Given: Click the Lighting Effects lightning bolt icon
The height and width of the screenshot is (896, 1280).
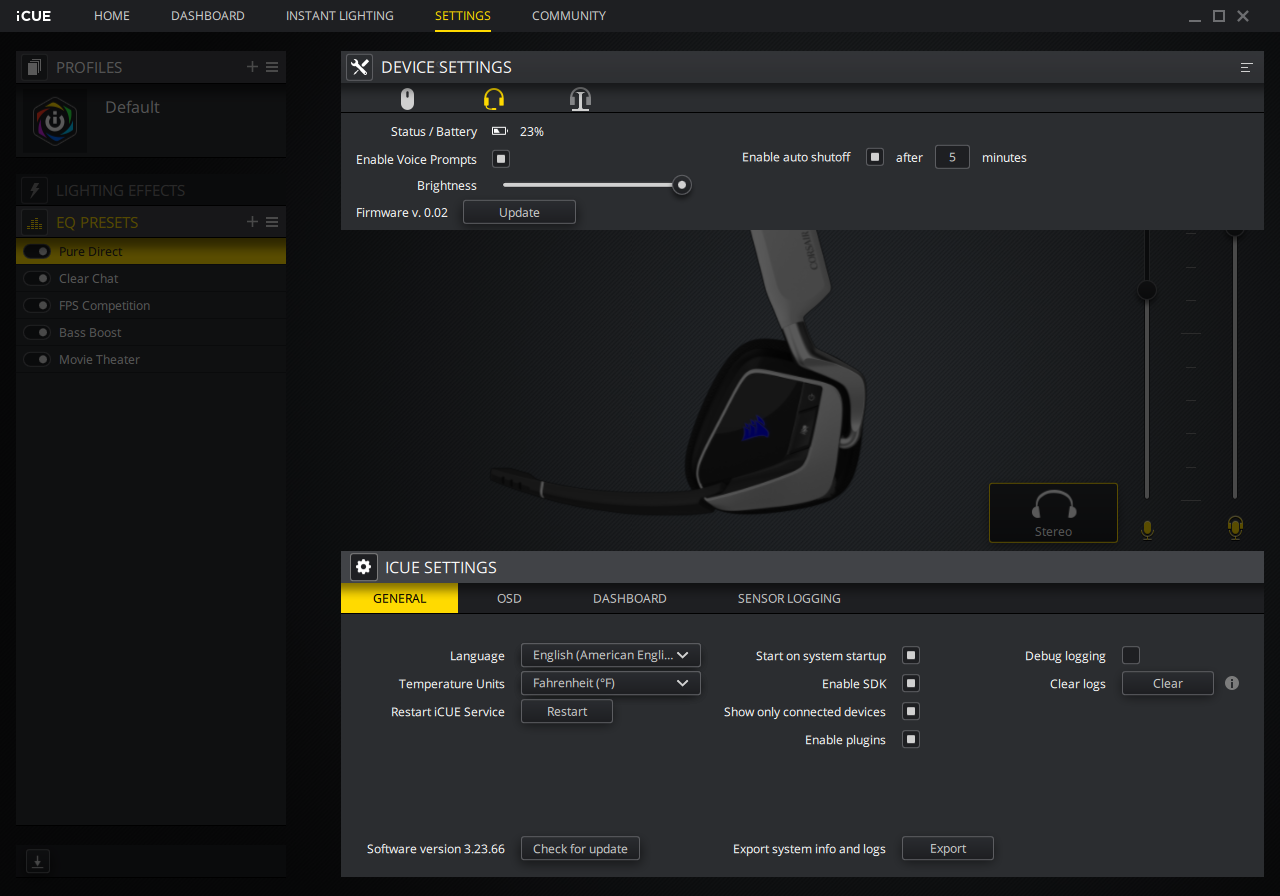Looking at the screenshot, I should tap(35, 190).
